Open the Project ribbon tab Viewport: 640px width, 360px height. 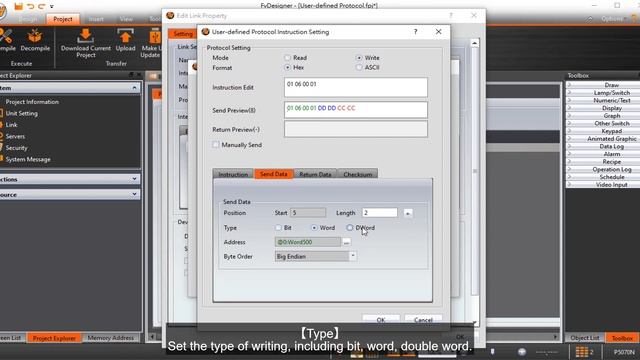click(62, 19)
